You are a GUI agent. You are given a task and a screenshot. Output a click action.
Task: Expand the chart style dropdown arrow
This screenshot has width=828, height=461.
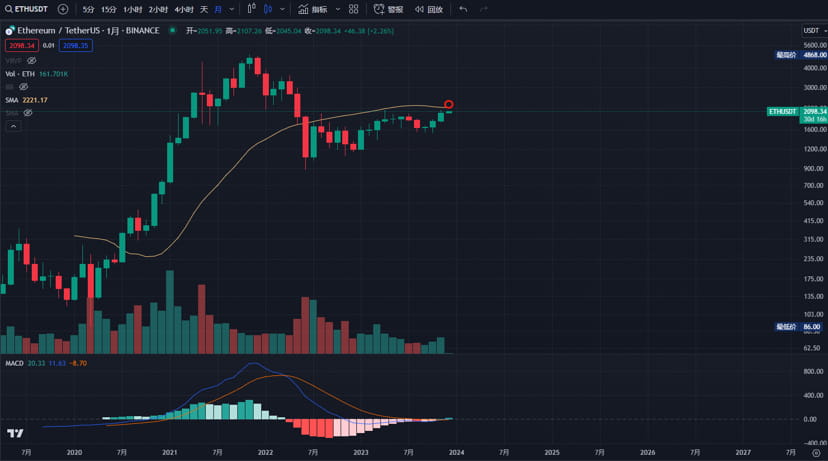(283, 9)
